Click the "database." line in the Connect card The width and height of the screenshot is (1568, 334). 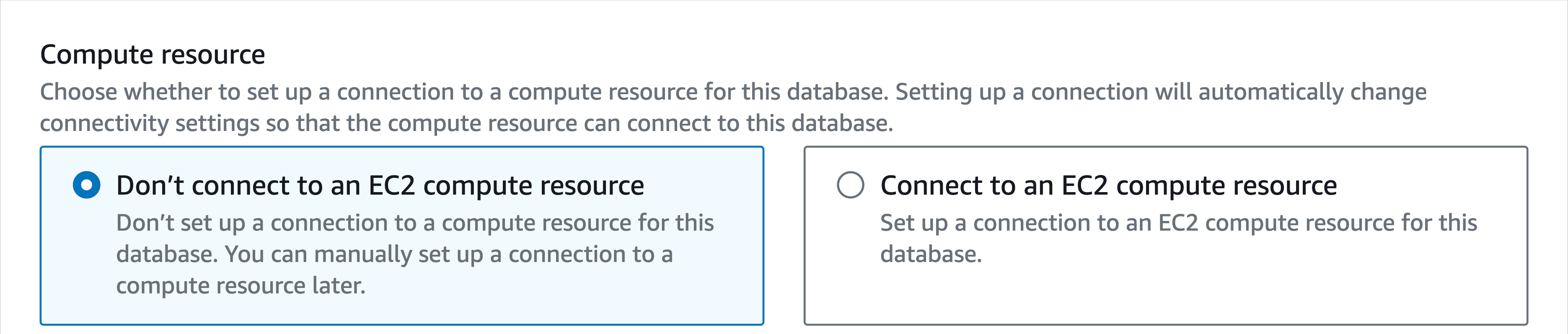point(931,254)
